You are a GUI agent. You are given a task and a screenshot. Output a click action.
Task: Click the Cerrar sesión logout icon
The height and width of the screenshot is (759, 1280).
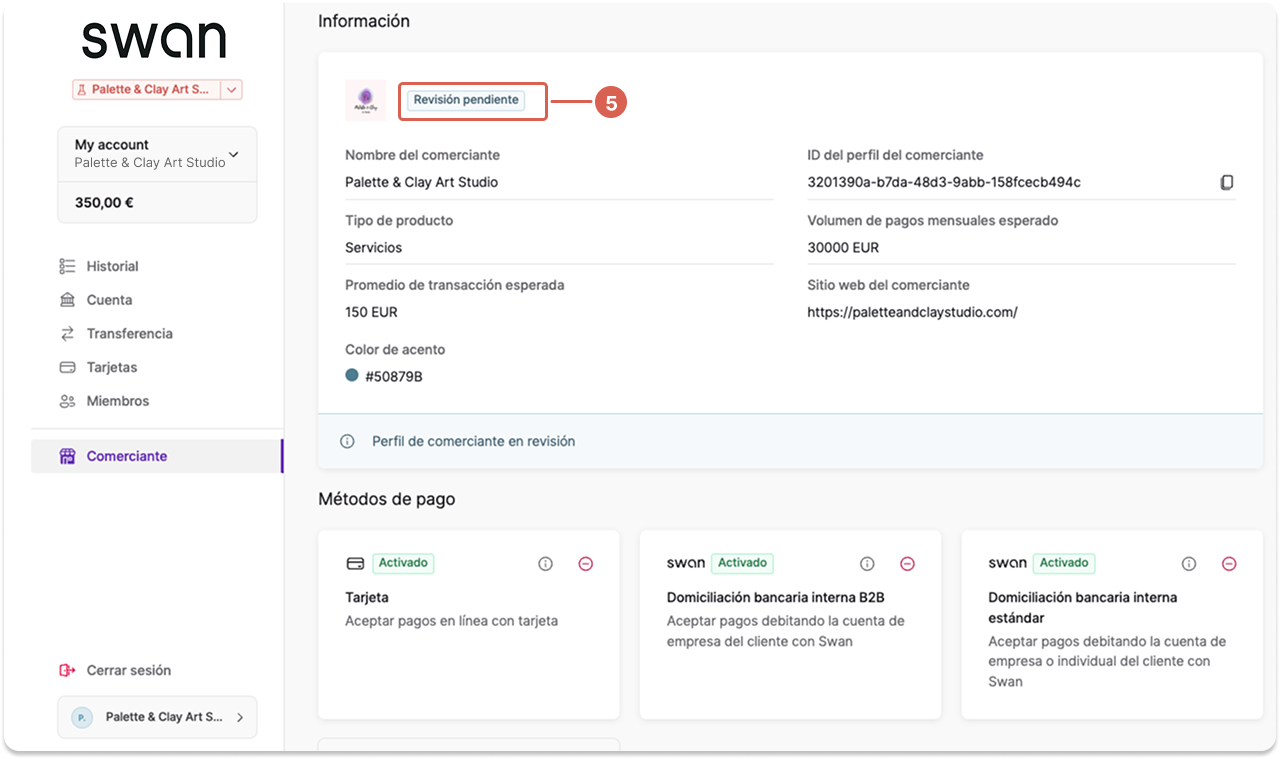click(x=68, y=670)
